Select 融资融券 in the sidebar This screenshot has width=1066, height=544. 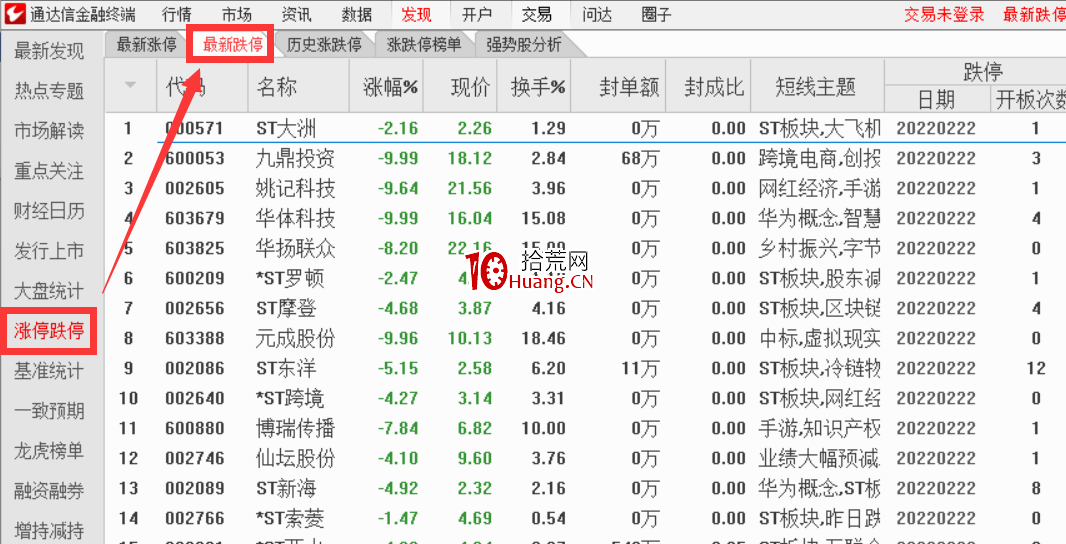pos(49,491)
